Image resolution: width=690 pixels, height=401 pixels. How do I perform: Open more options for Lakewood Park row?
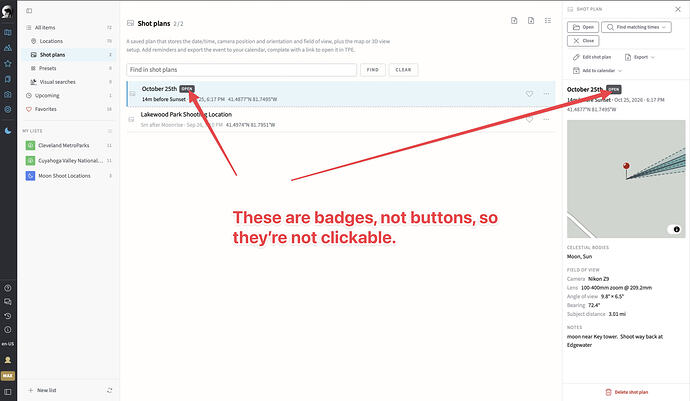547,119
